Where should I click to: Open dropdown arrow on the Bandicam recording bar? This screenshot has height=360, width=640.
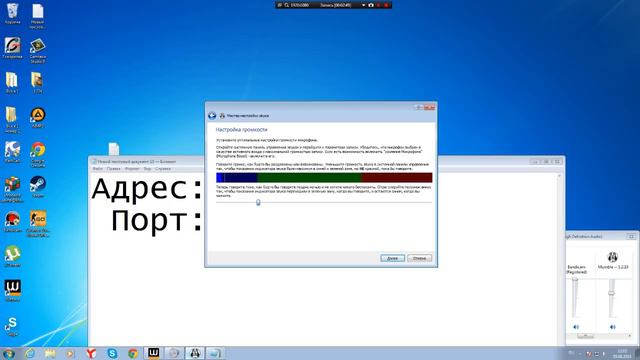click(x=363, y=5)
